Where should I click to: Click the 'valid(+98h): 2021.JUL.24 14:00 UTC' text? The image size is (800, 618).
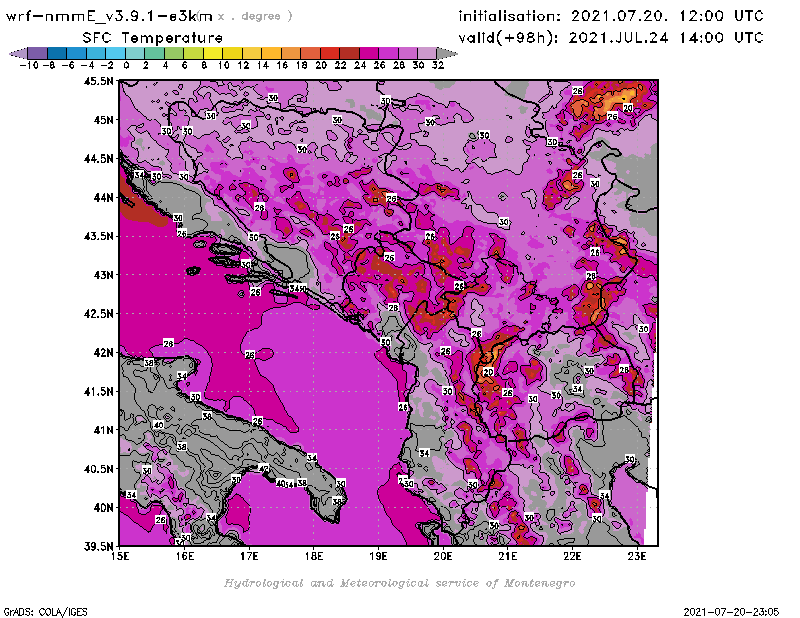pos(611,38)
